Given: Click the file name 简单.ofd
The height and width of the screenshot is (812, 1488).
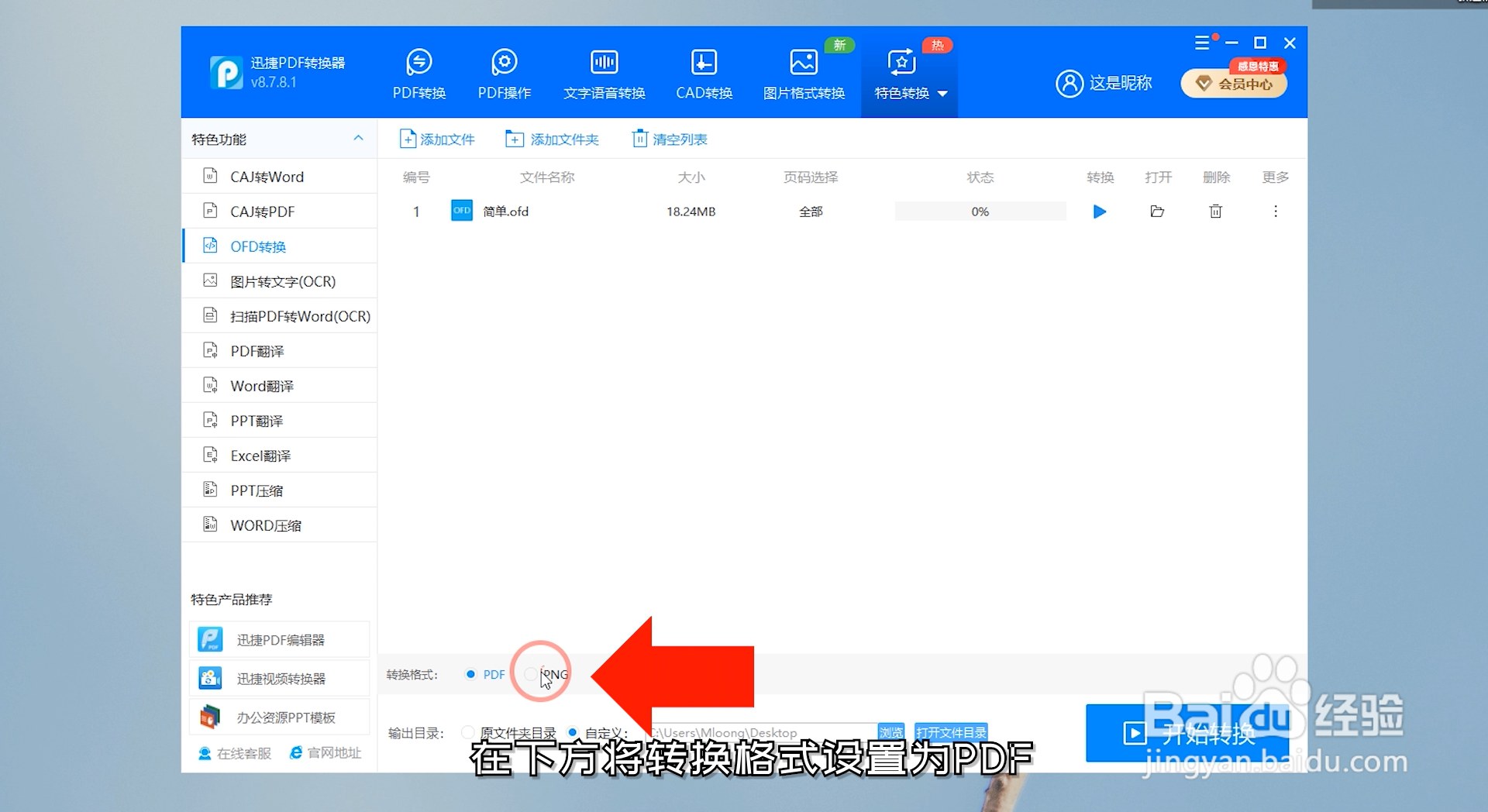Looking at the screenshot, I should coord(505,212).
